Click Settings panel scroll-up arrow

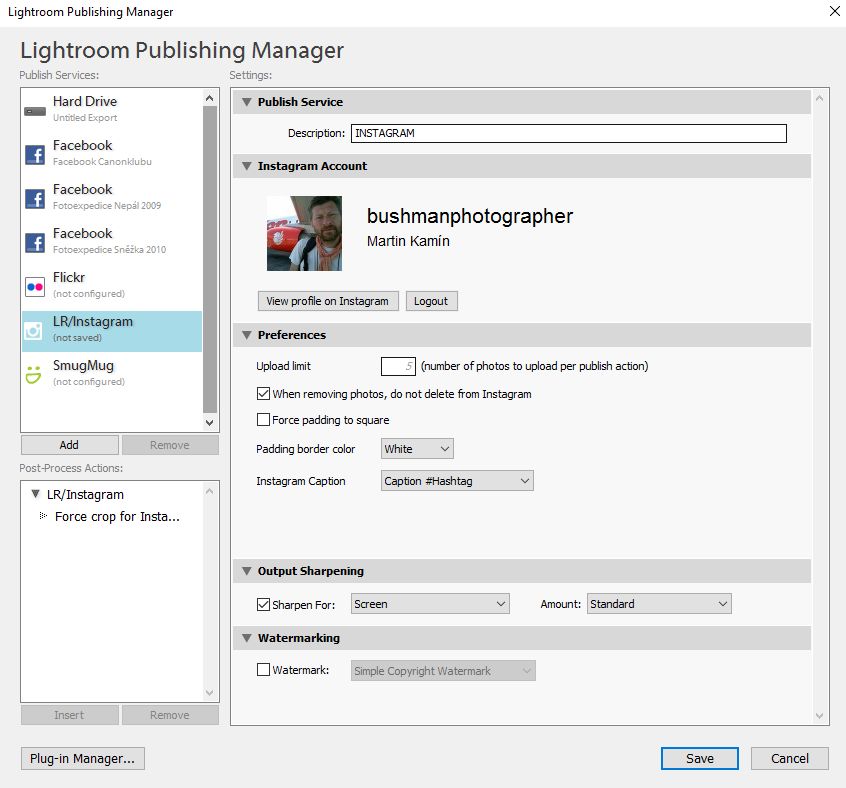coord(820,98)
